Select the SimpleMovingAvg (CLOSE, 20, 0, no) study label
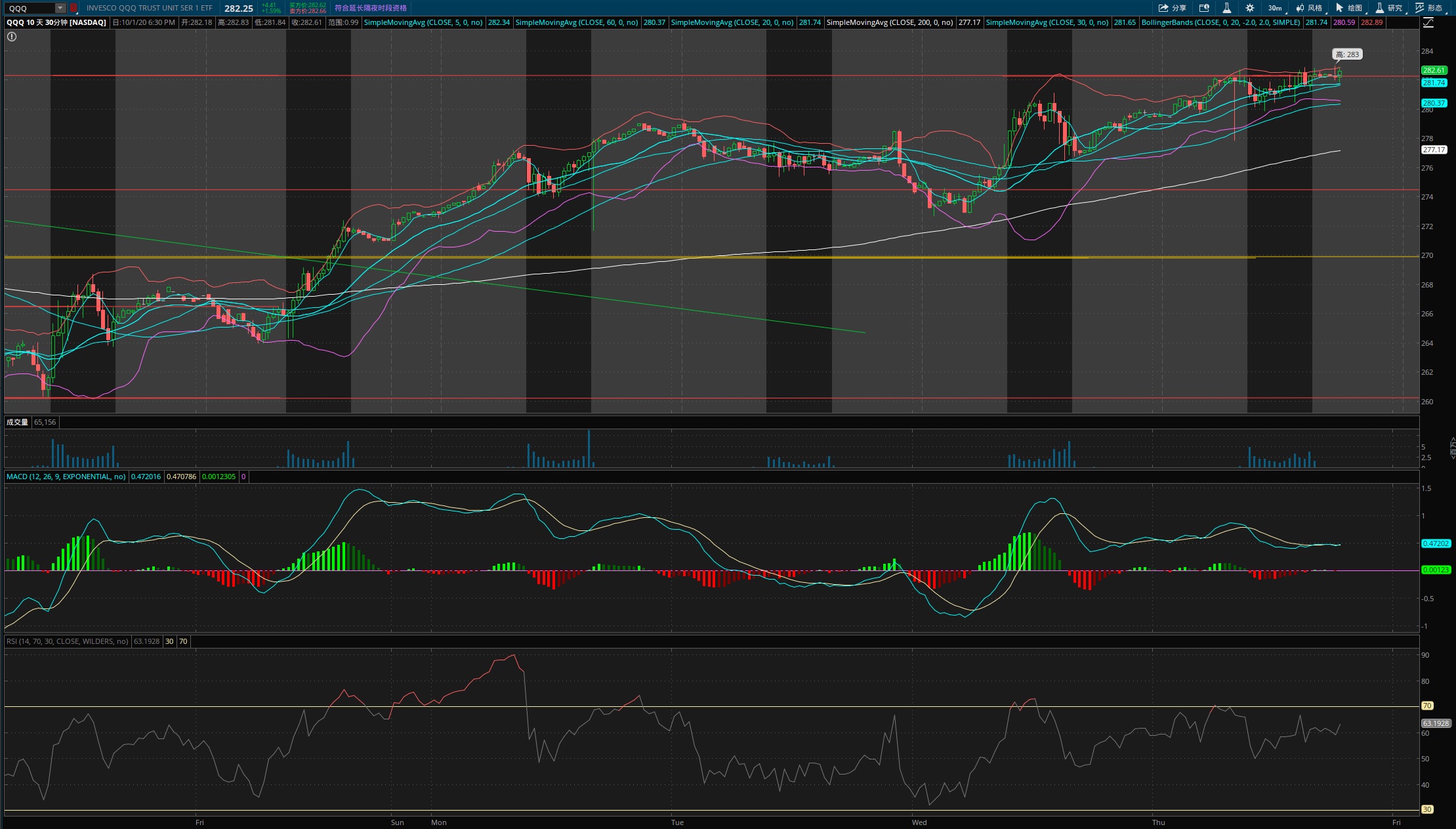1456x829 pixels. [x=732, y=22]
